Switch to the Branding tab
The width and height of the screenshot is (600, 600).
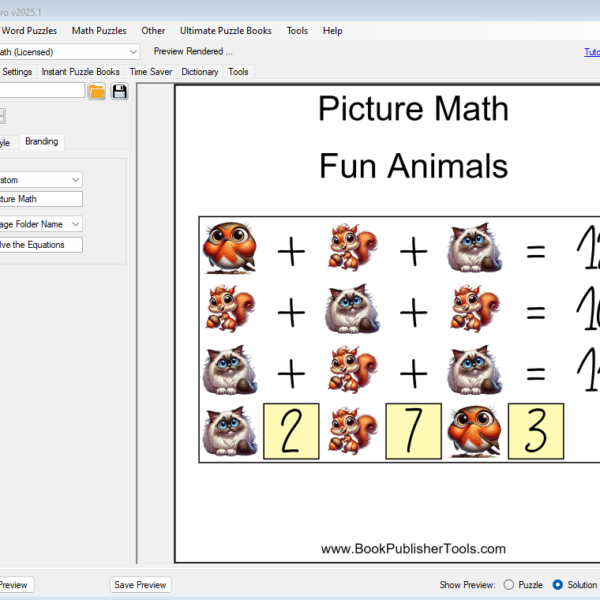41,142
